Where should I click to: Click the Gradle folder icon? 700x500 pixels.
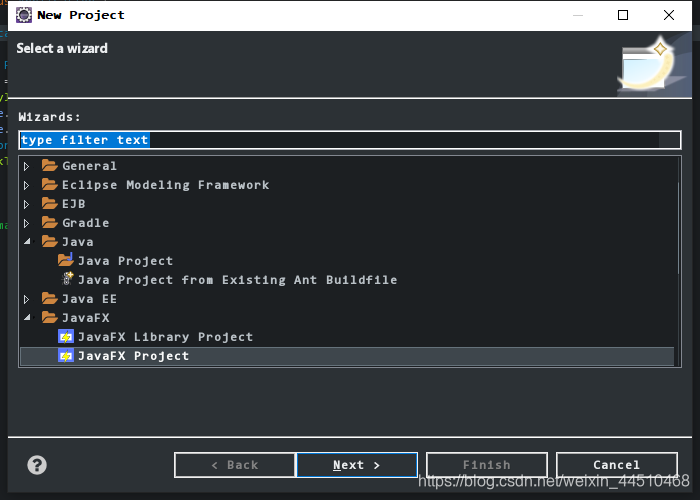coord(50,222)
